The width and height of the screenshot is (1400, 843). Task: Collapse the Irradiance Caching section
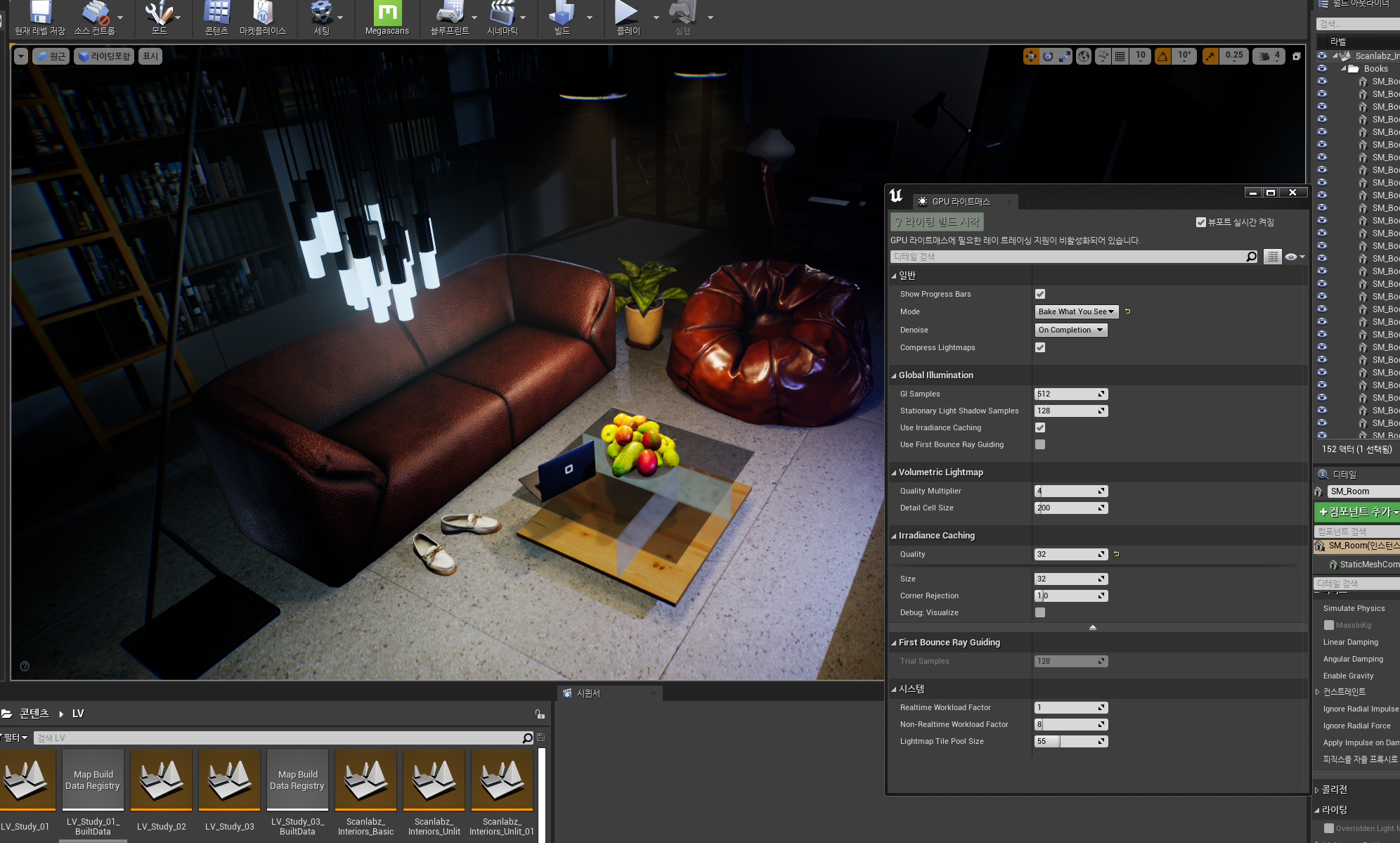894,536
